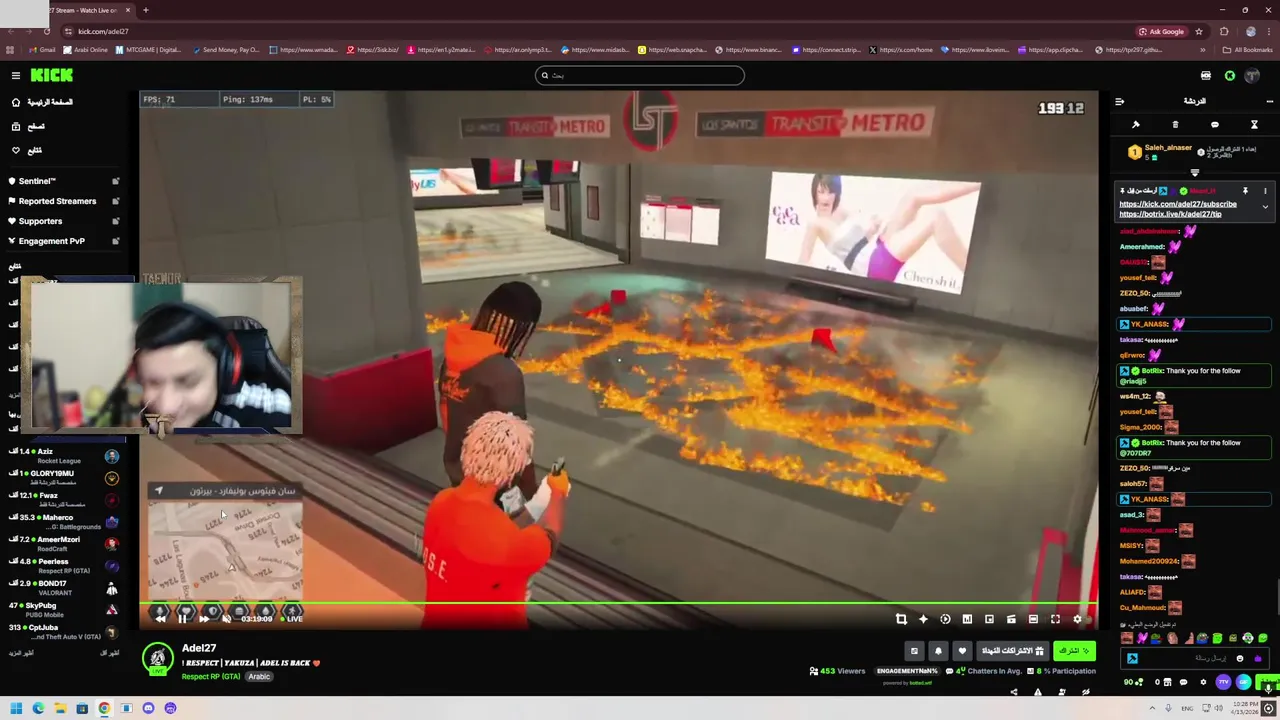Screen dimensions: 1280x720
Task: Click the Arabic language tag
Action: click(x=259, y=677)
